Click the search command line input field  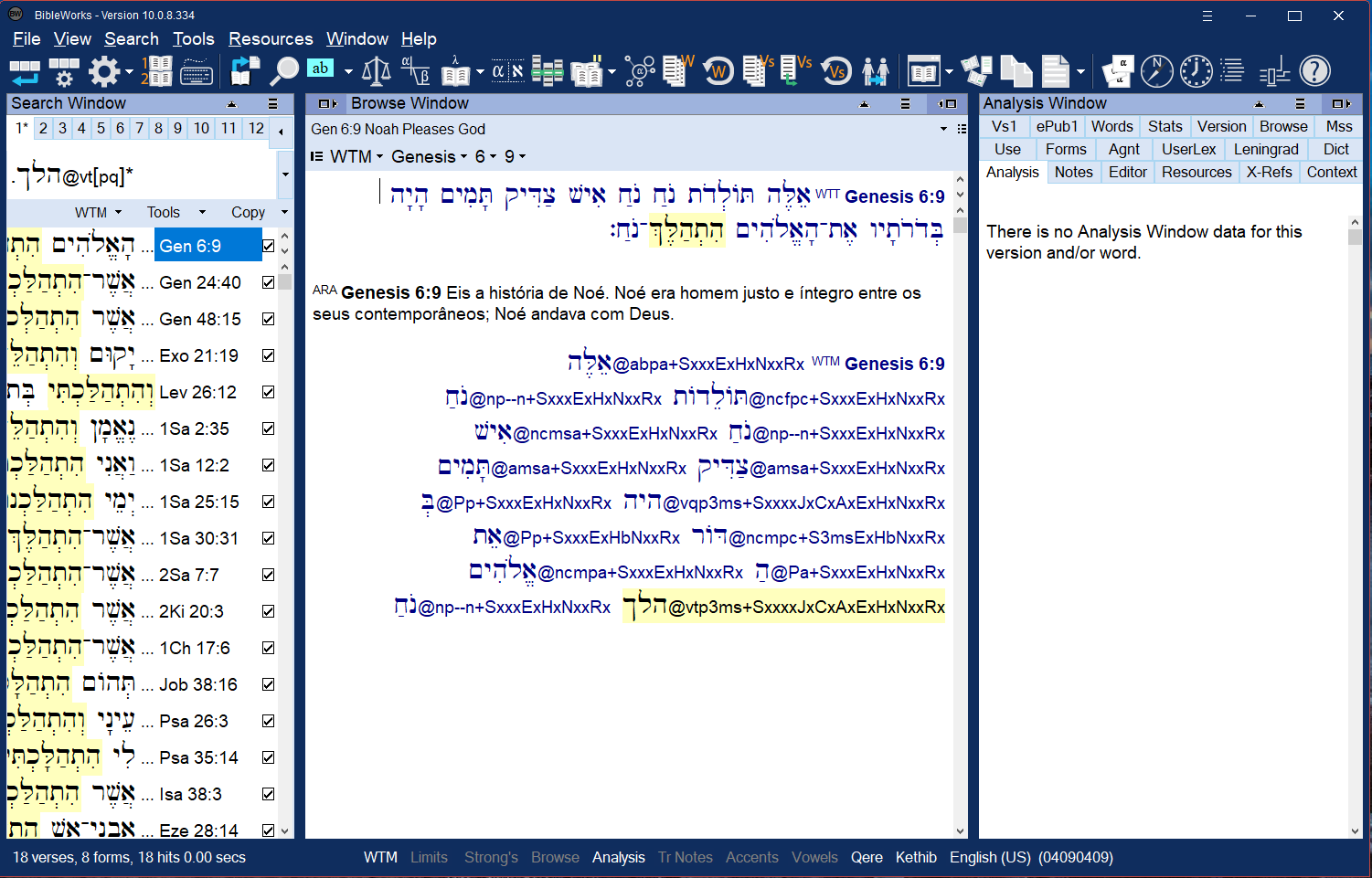click(142, 175)
